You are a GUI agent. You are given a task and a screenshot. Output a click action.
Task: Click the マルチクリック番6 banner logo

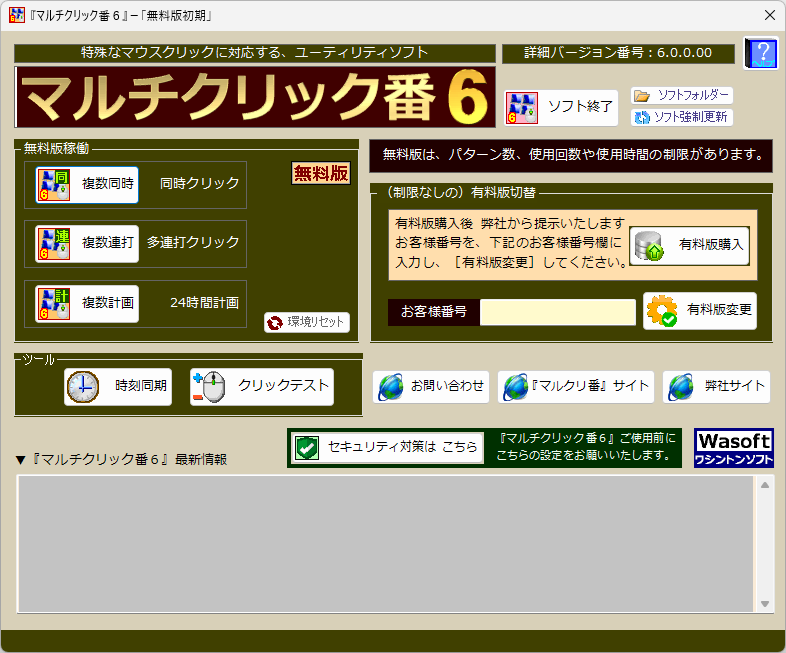pyautogui.click(x=255, y=97)
